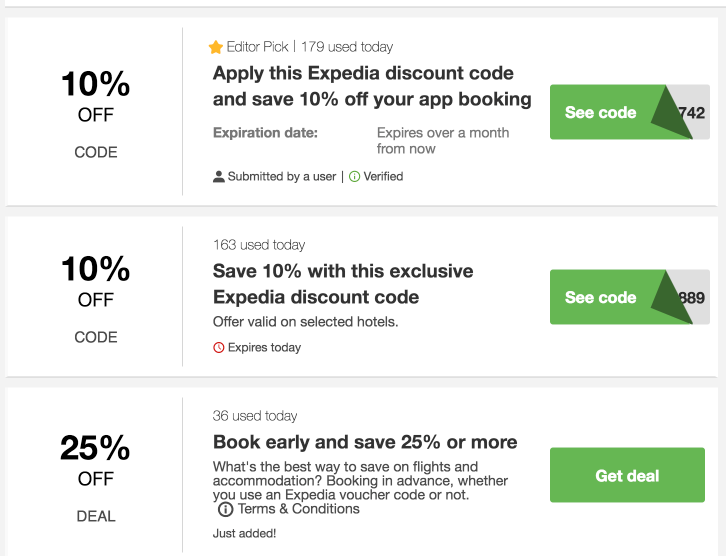Click the Submitted by a user label
This screenshot has width=726, height=556.
282,177
